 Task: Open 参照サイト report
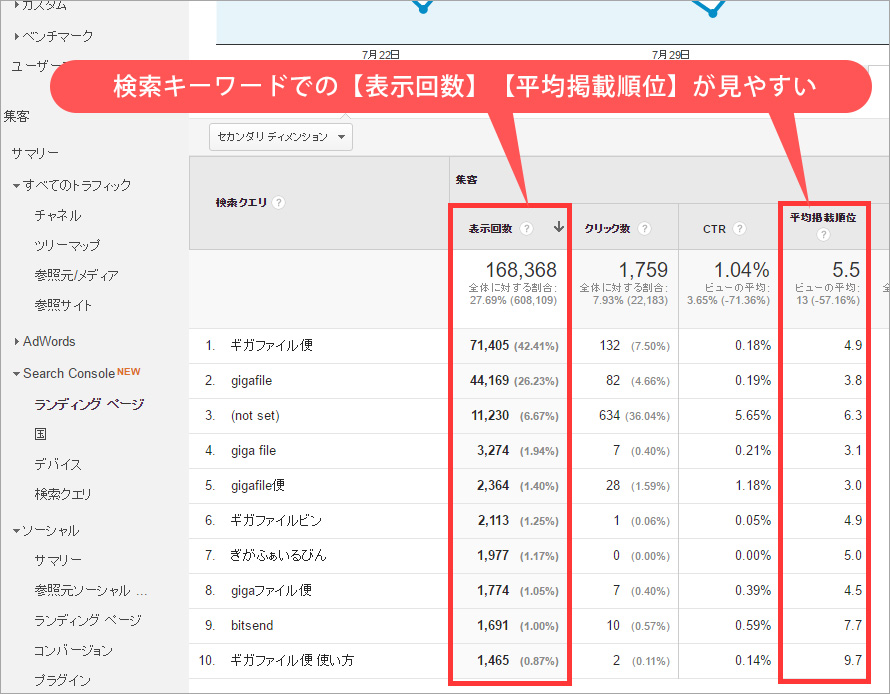(63, 305)
